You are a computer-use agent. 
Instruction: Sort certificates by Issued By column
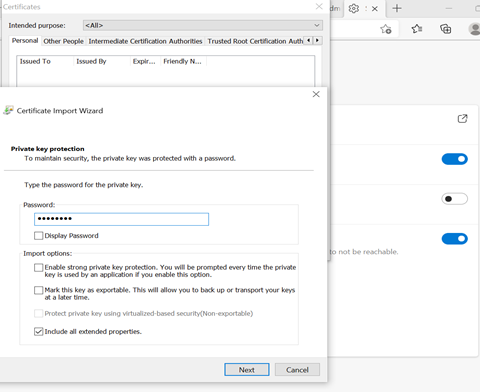tap(101, 61)
